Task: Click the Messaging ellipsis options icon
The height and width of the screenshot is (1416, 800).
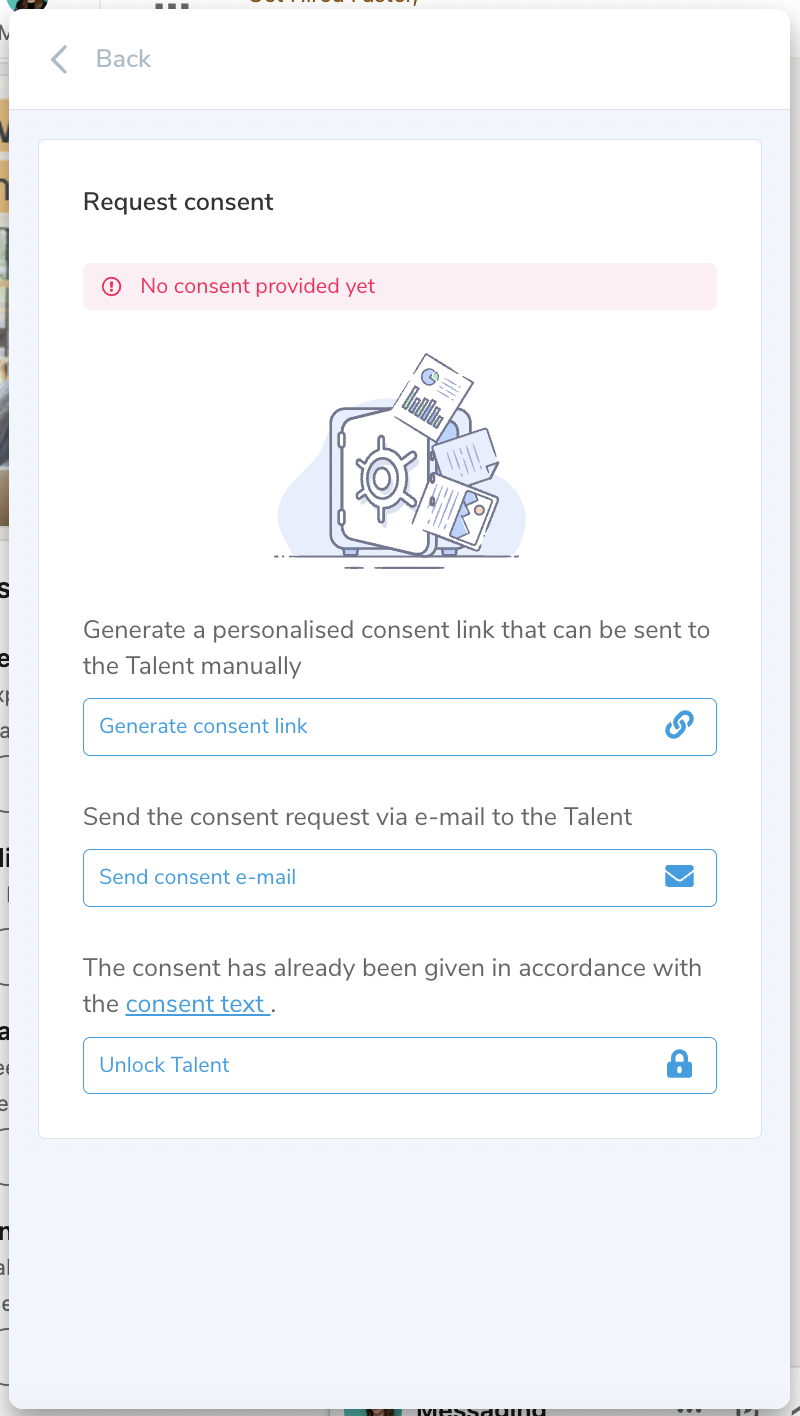Action: [688, 1411]
